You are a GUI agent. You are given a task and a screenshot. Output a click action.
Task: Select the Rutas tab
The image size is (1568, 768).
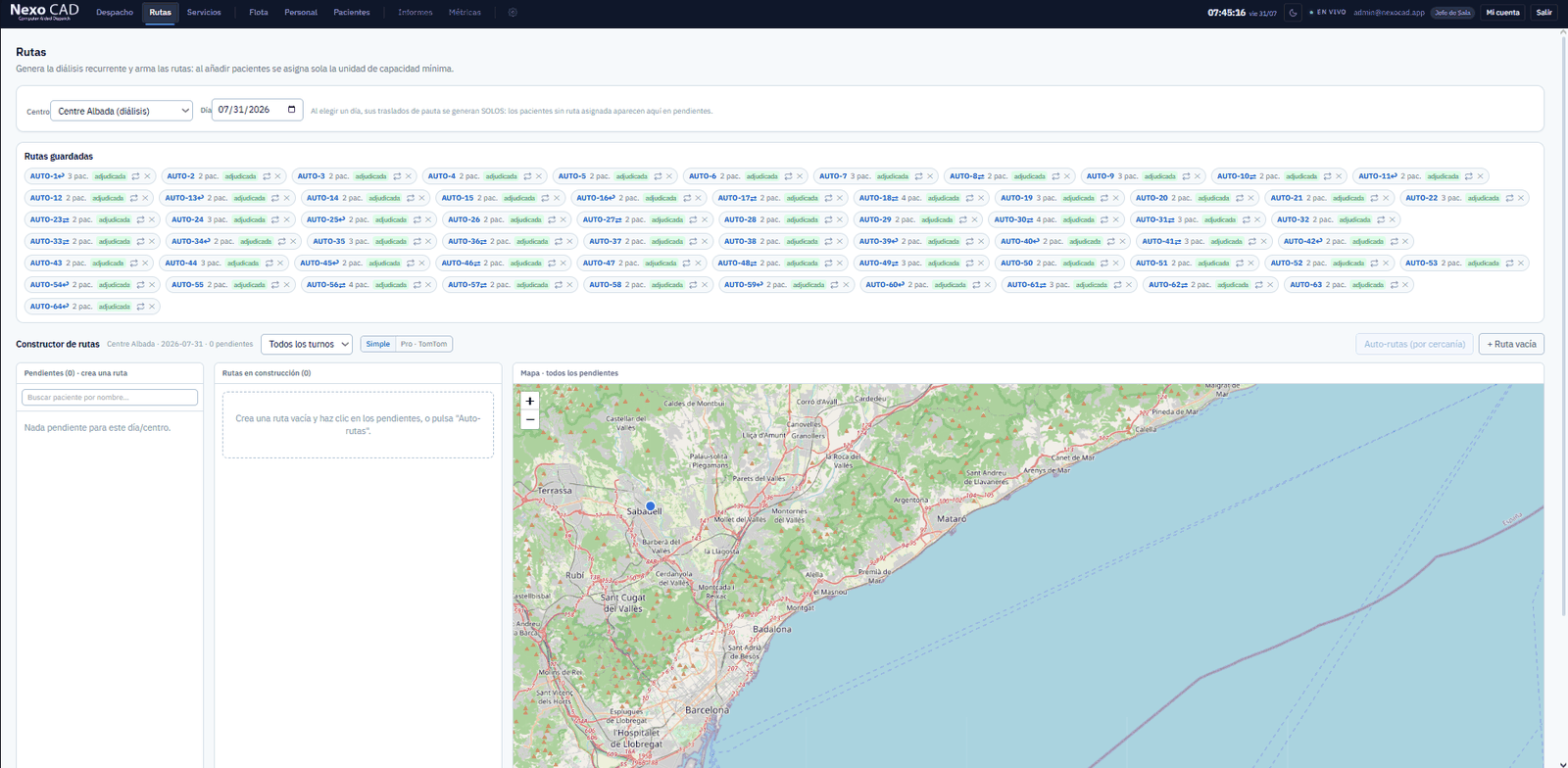161,13
